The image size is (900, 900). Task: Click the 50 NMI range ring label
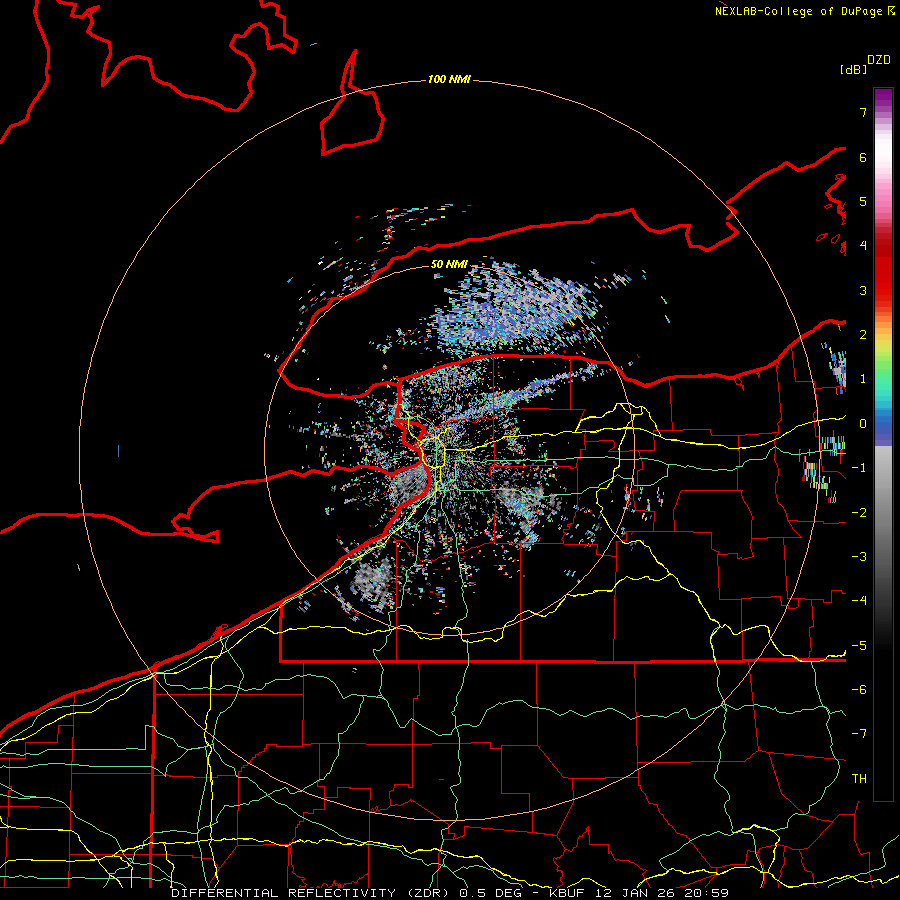pos(449,264)
